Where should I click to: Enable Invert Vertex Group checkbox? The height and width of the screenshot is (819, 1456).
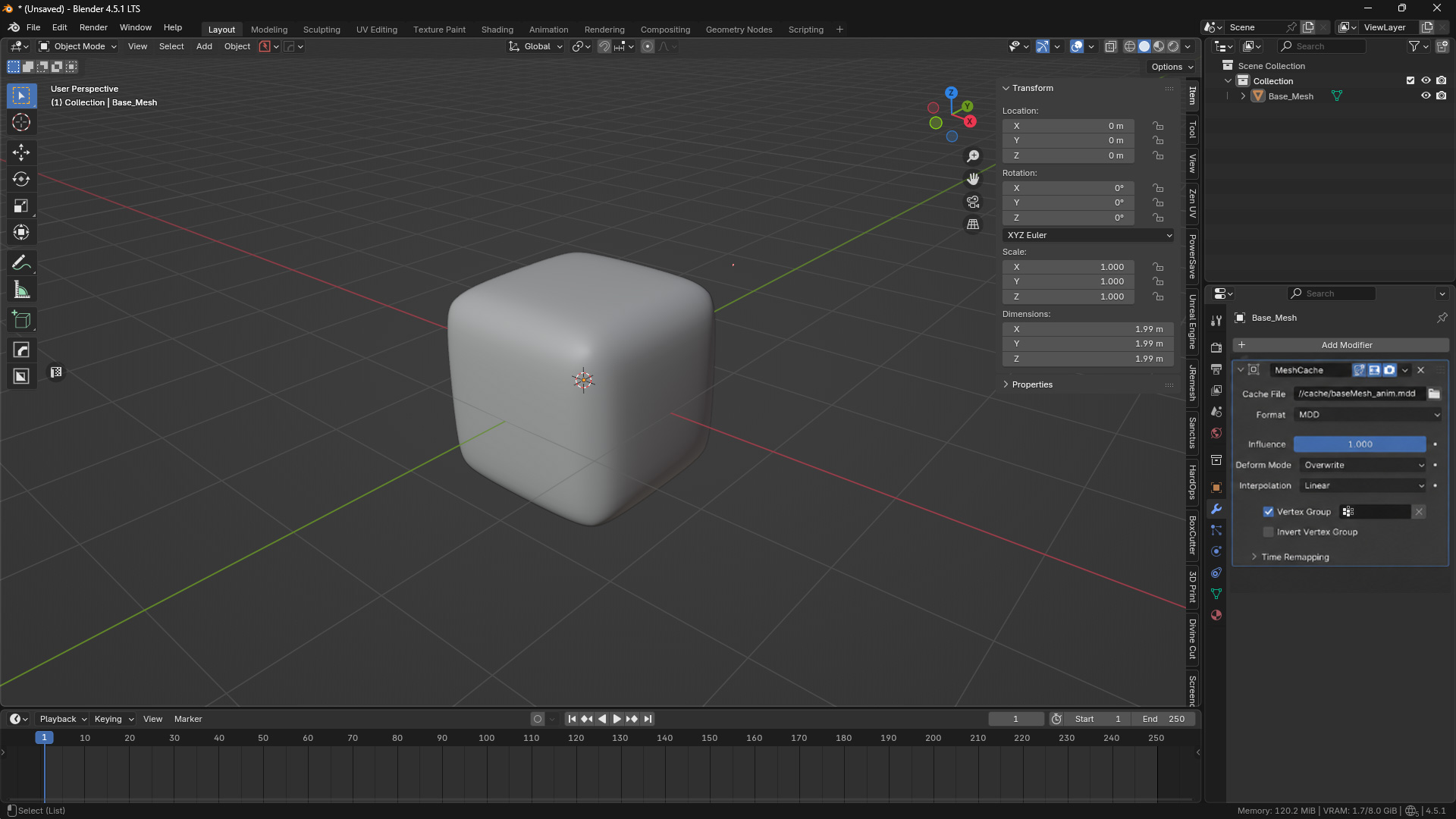click(1269, 532)
